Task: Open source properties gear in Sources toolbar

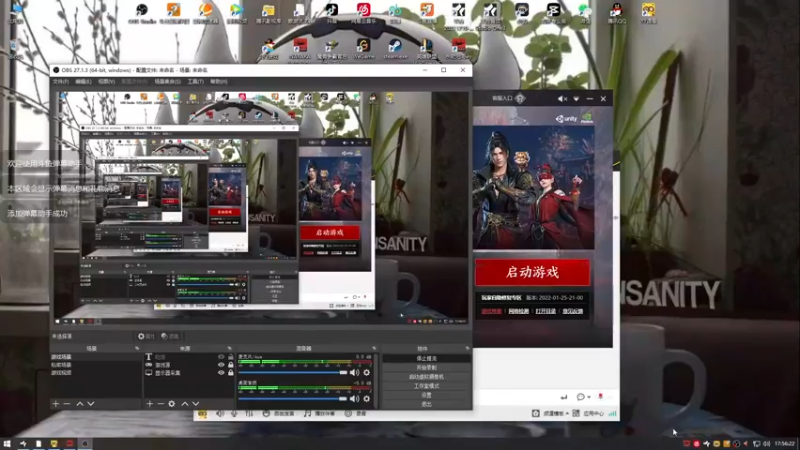Action: (x=171, y=404)
